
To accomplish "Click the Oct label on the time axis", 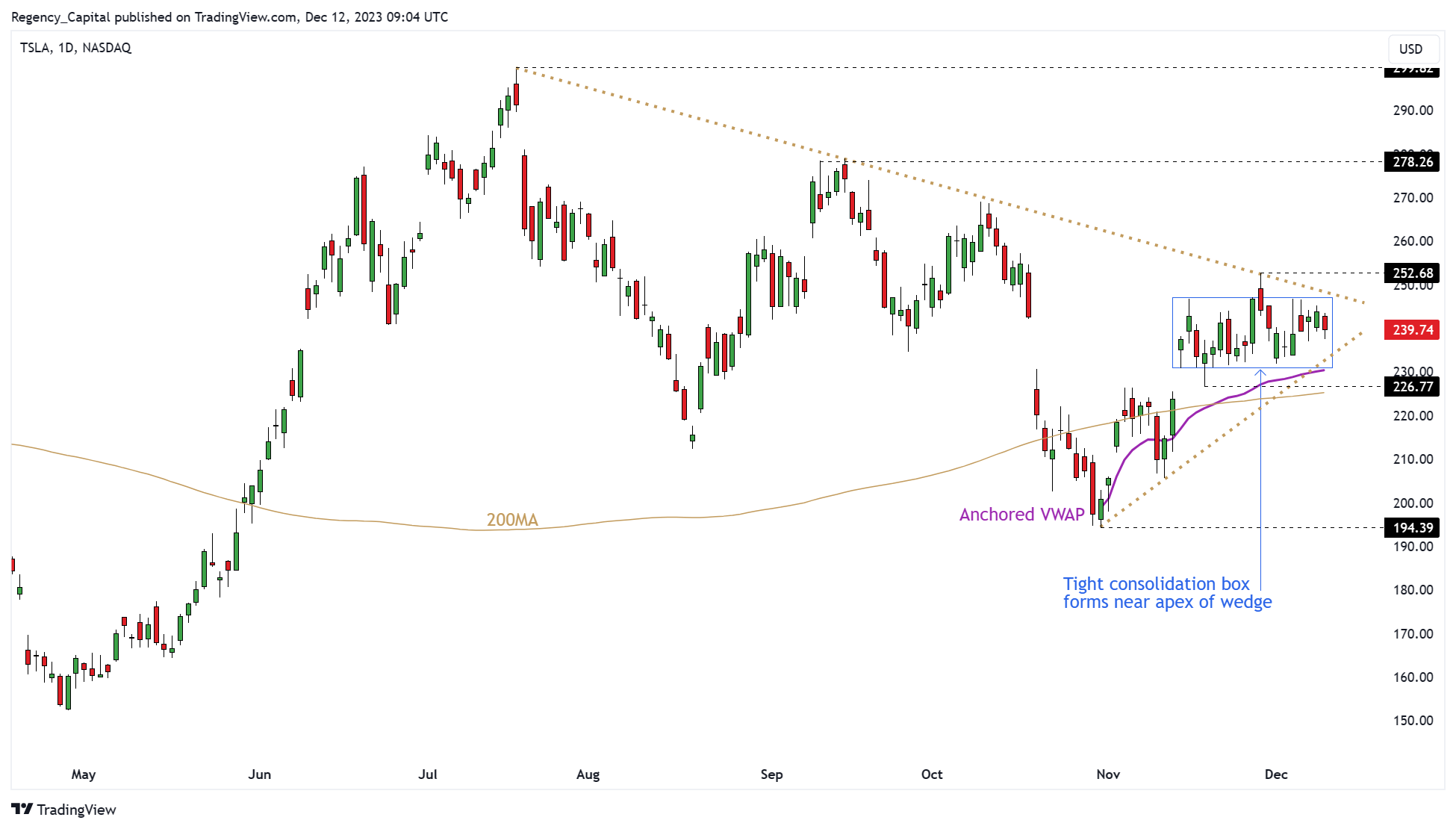I will (x=932, y=774).
